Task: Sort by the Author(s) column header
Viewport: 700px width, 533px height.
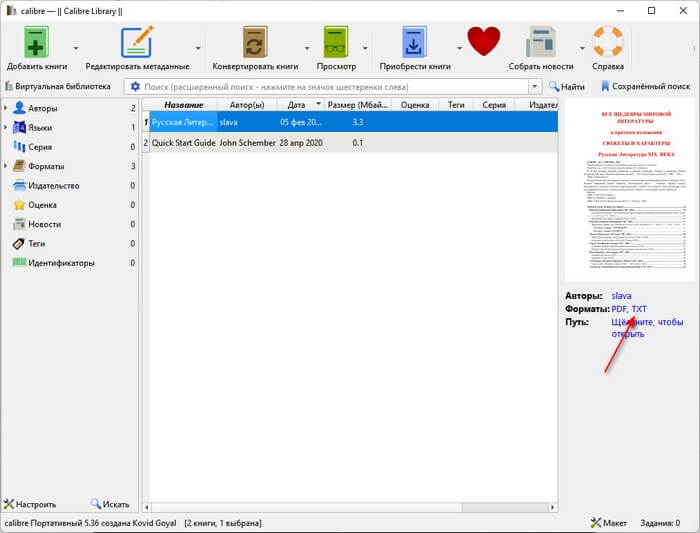Action: tap(247, 105)
